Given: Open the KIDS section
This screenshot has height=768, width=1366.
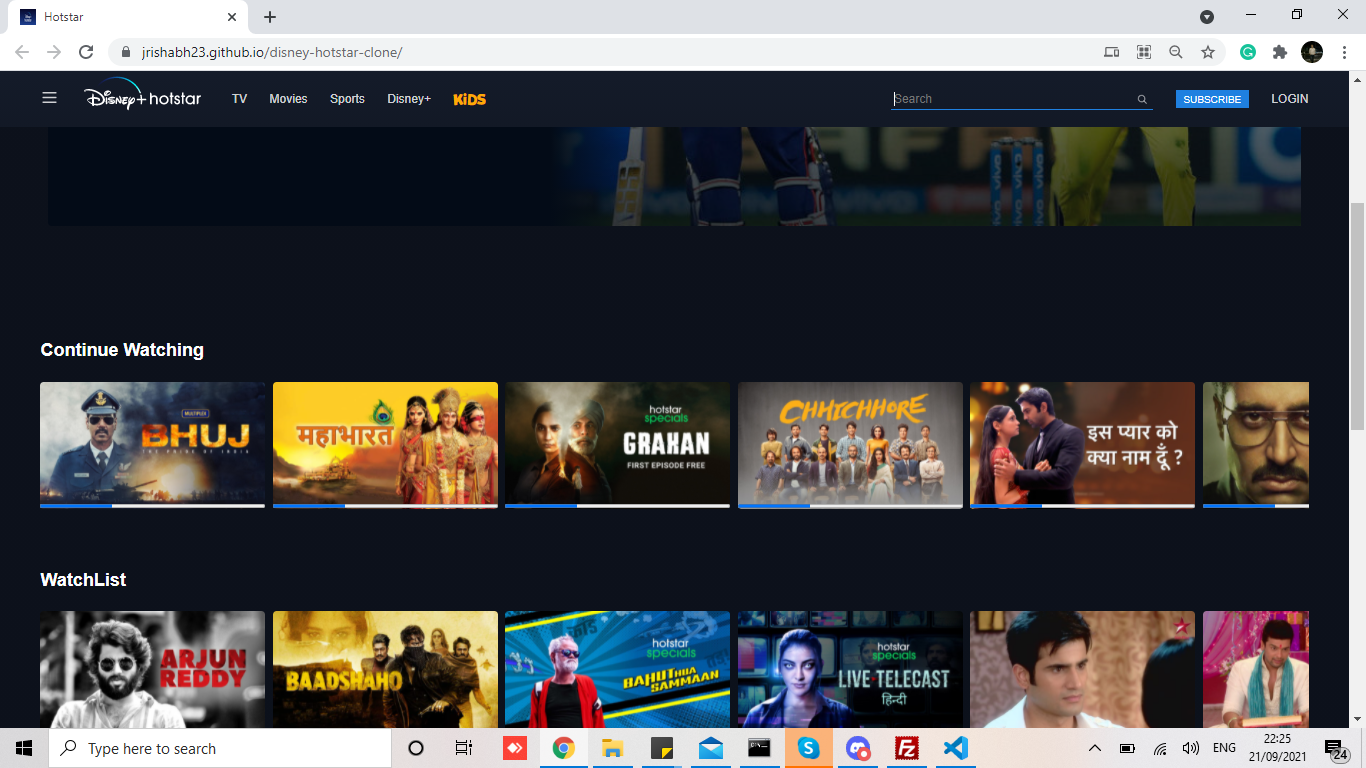Looking at the screenshot, I should click(x=469, y=99).
